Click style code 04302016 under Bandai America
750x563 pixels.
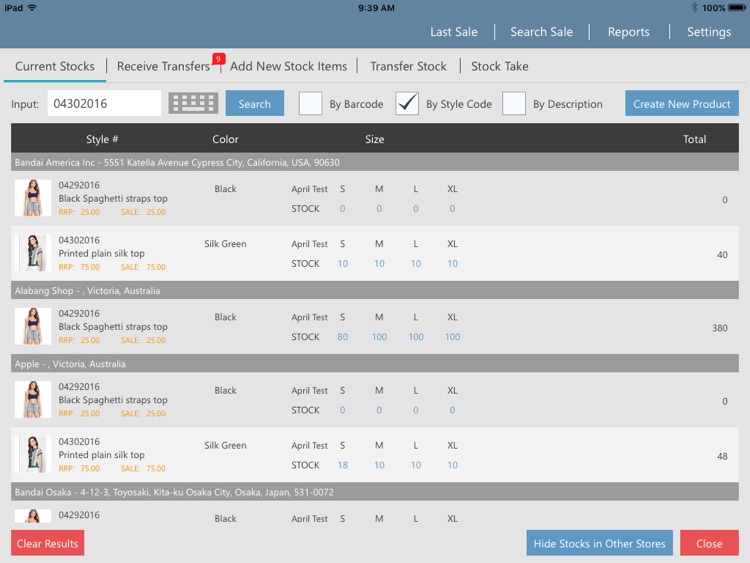pos(79,240)
